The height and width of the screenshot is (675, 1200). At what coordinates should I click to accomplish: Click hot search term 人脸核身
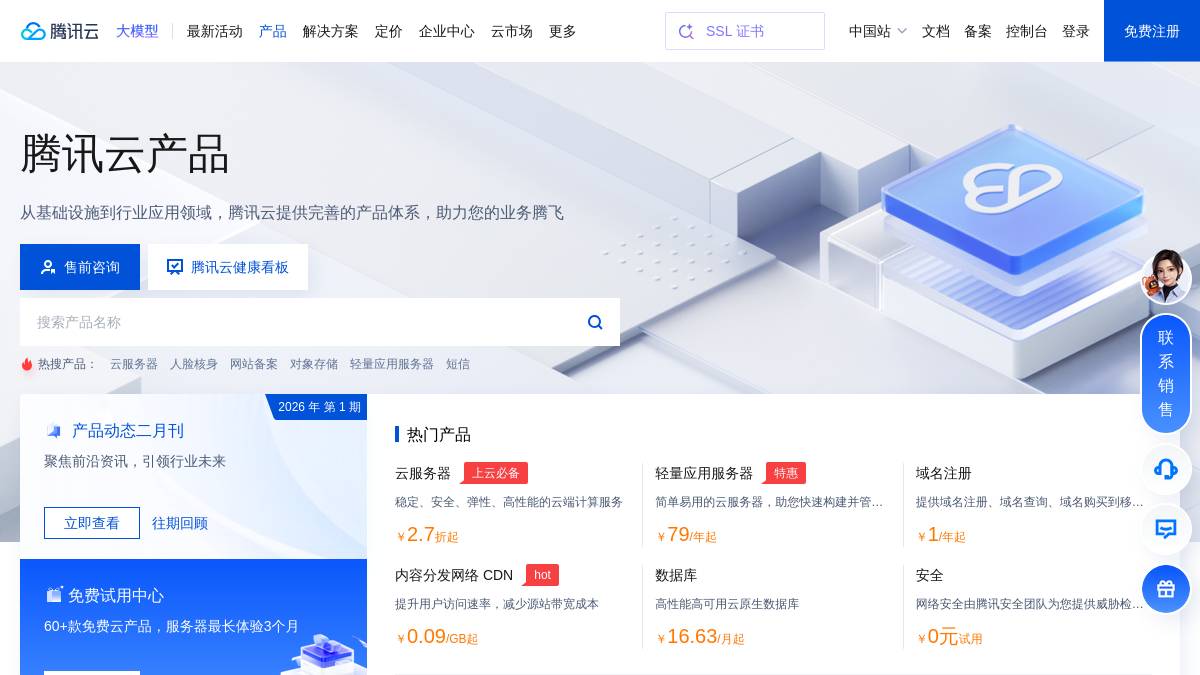coord(194,364)
